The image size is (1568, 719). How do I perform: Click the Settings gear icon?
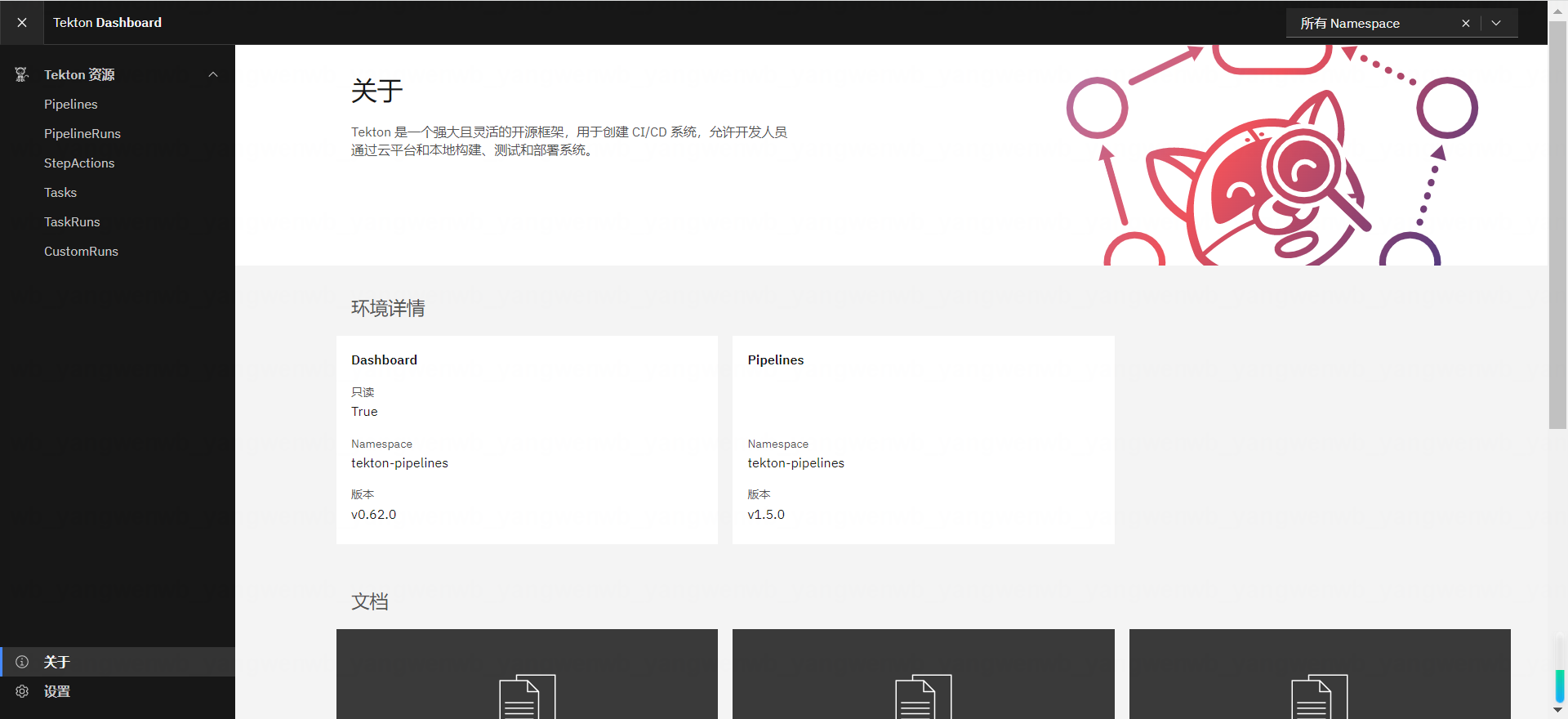pos(22,691)
